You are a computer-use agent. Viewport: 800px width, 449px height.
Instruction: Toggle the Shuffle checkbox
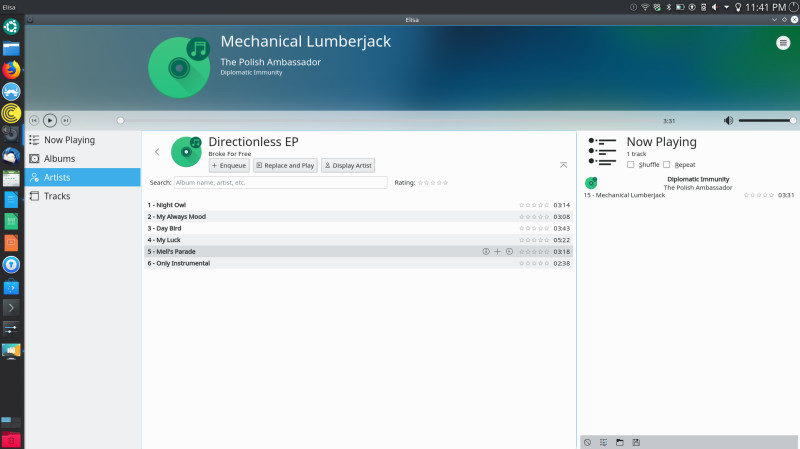click(x=631, y=165)
